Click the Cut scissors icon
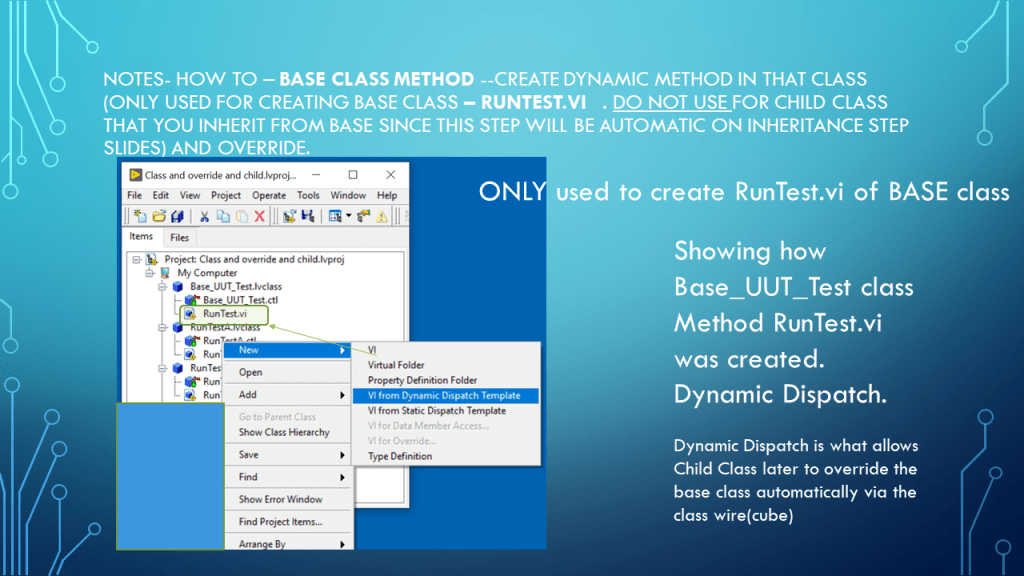The height and width of the screenshot is (576, 1024). pos(204,215)
